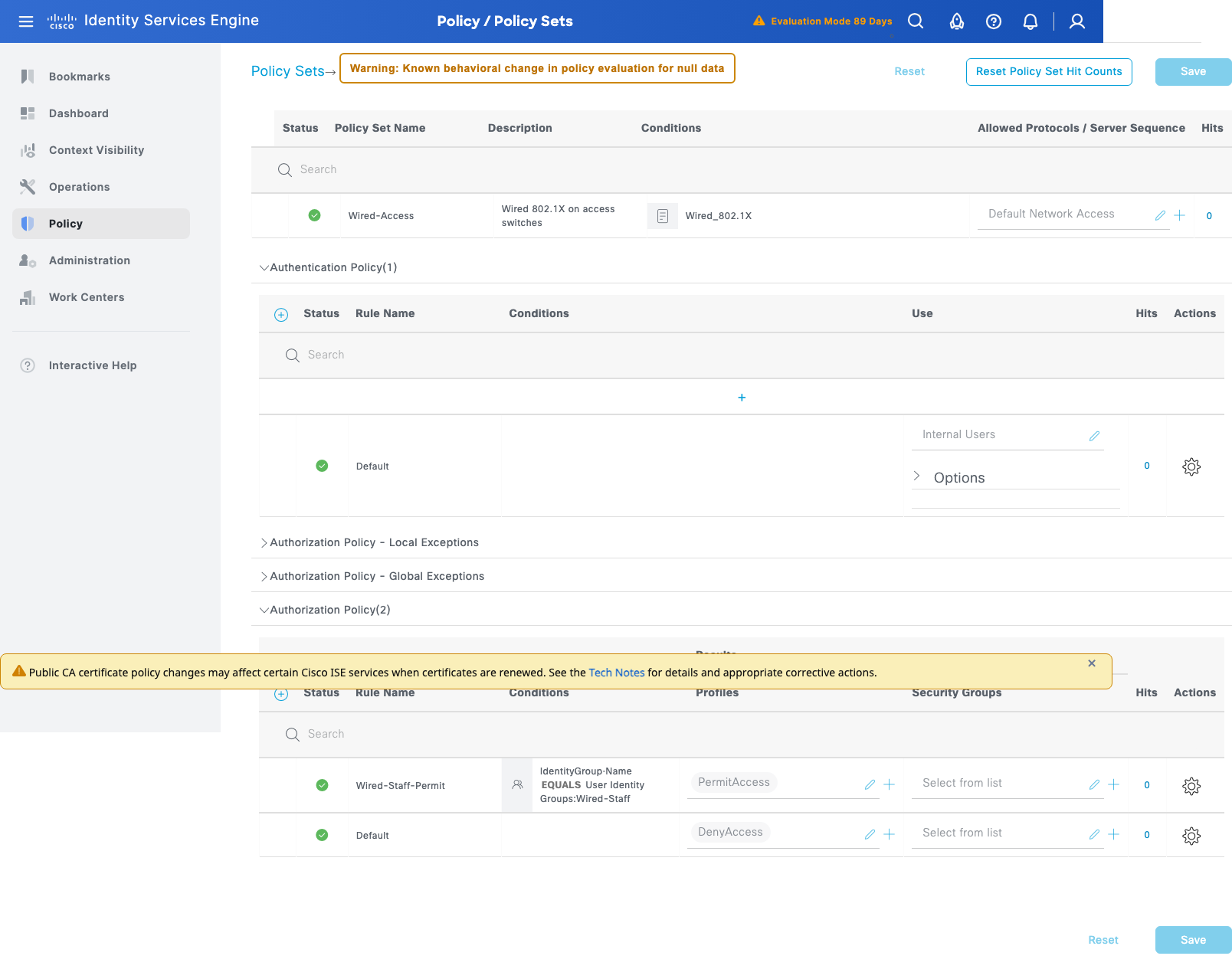Click the top Save button

coord(1193,72)
